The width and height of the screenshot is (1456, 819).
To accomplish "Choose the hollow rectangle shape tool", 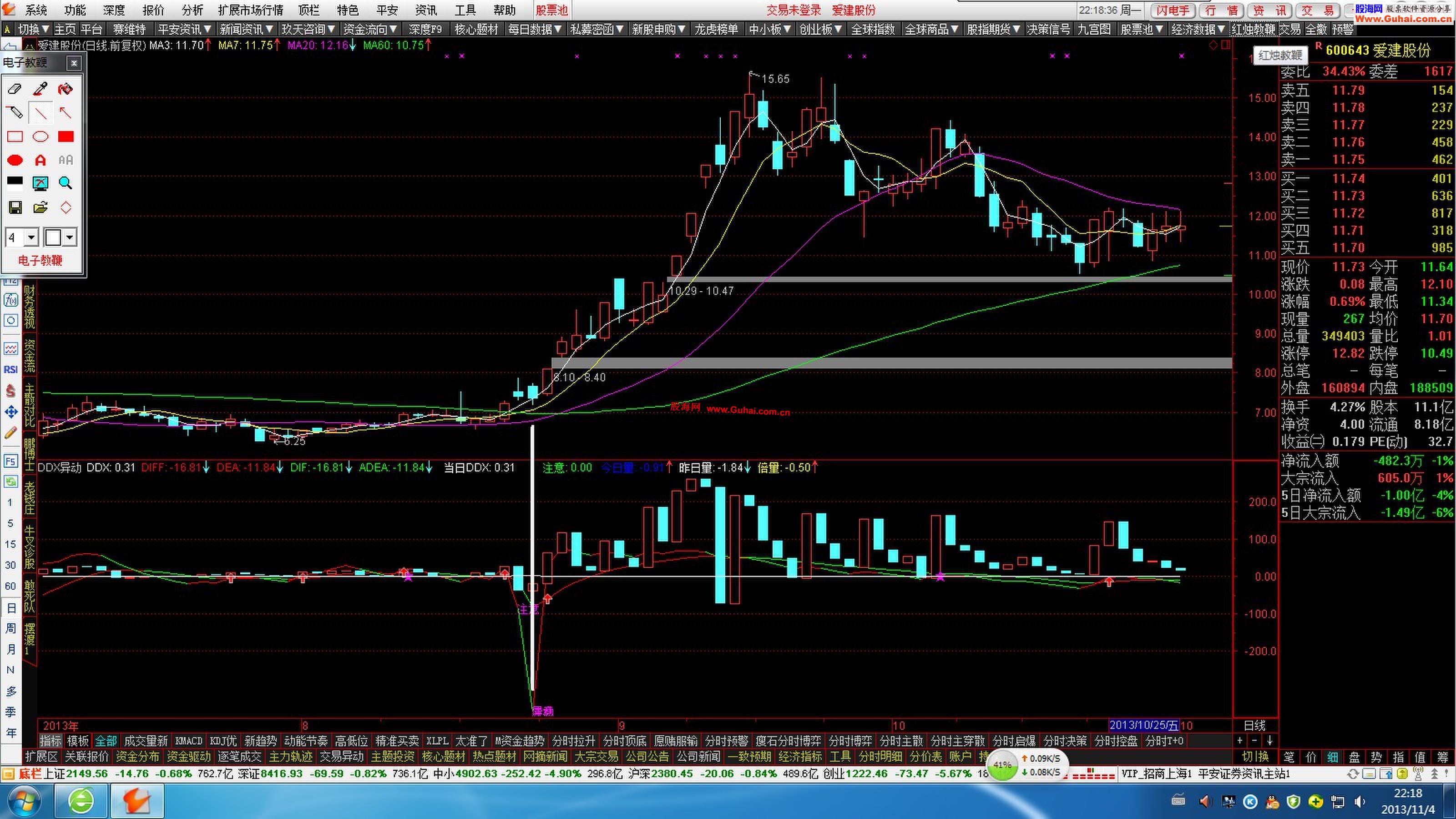I will click(x=15, y=136).
